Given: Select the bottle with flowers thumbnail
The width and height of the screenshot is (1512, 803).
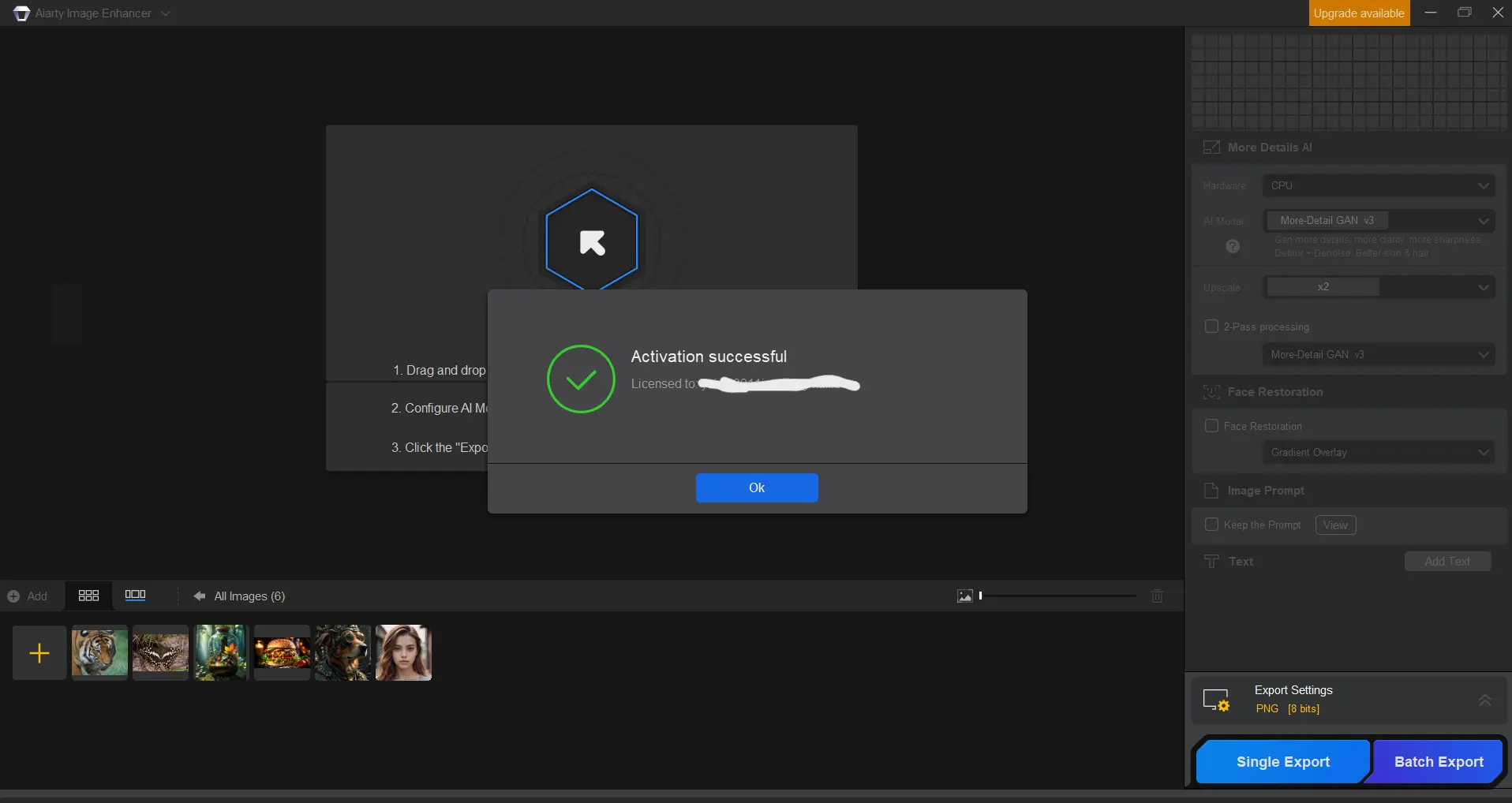Looking at the screenshot, I should click(221, 653).
